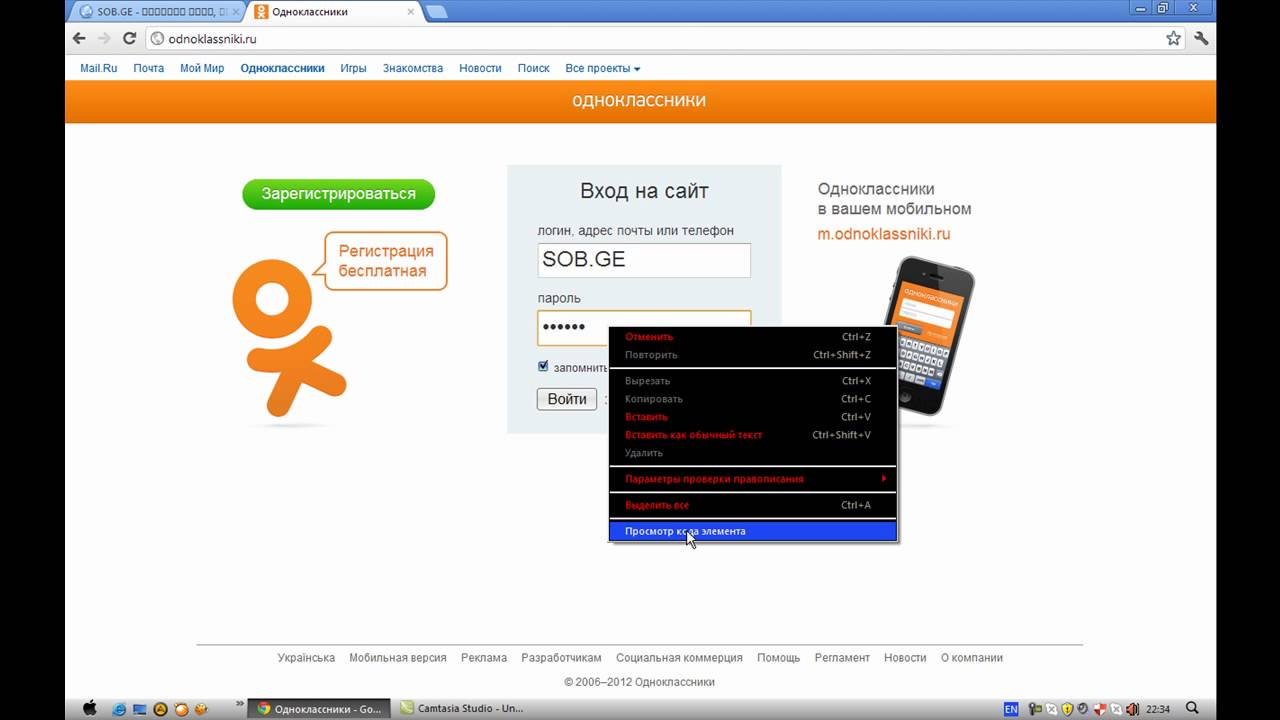The image size is (1280, 720).
Task: Click Просмотр кода элемента menu entry
Action: point(753,531)
